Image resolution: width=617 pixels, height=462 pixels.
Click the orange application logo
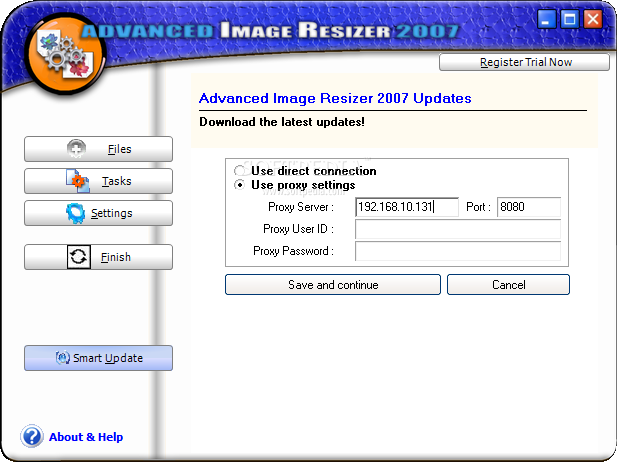65,53
